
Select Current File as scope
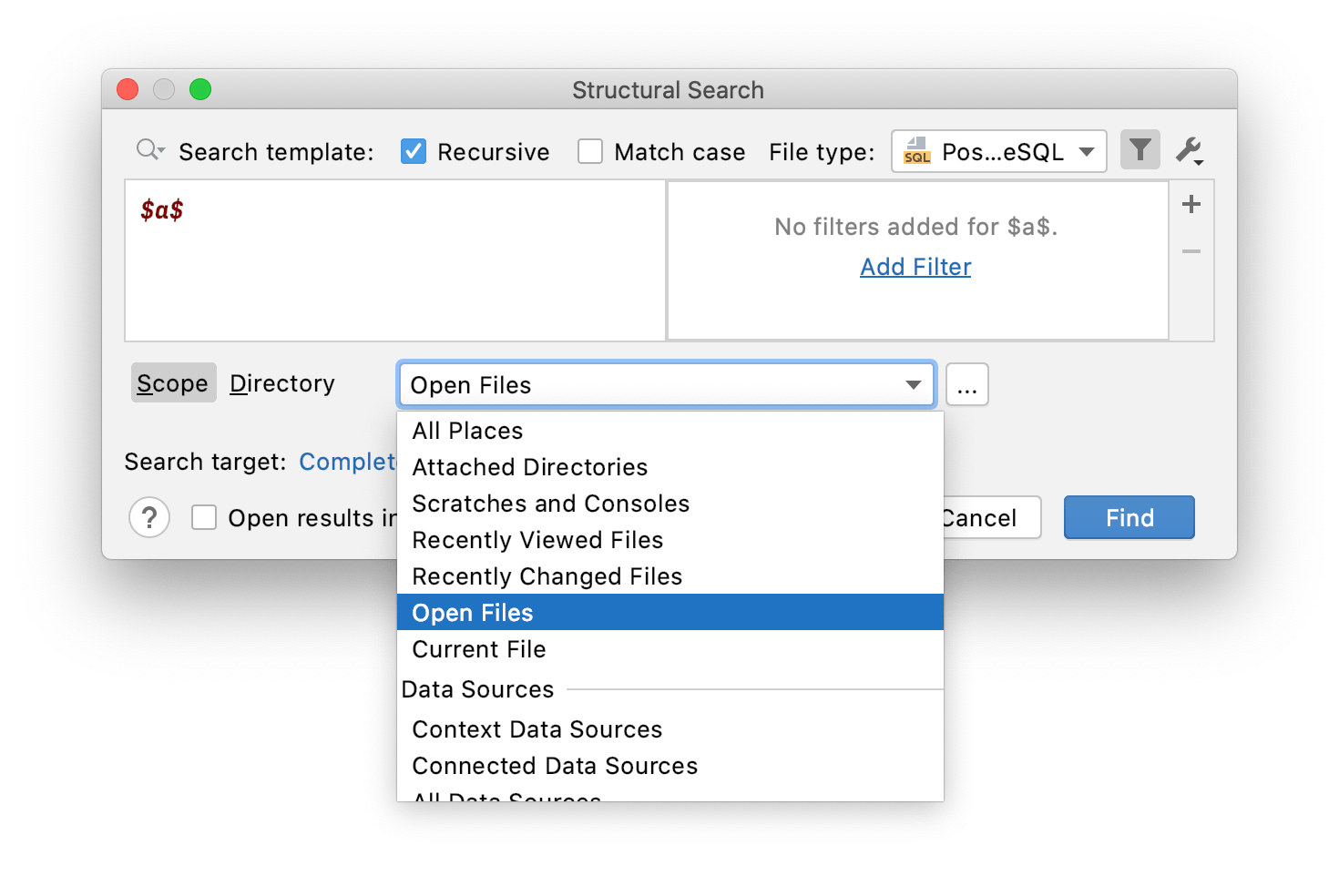(478, 648)
